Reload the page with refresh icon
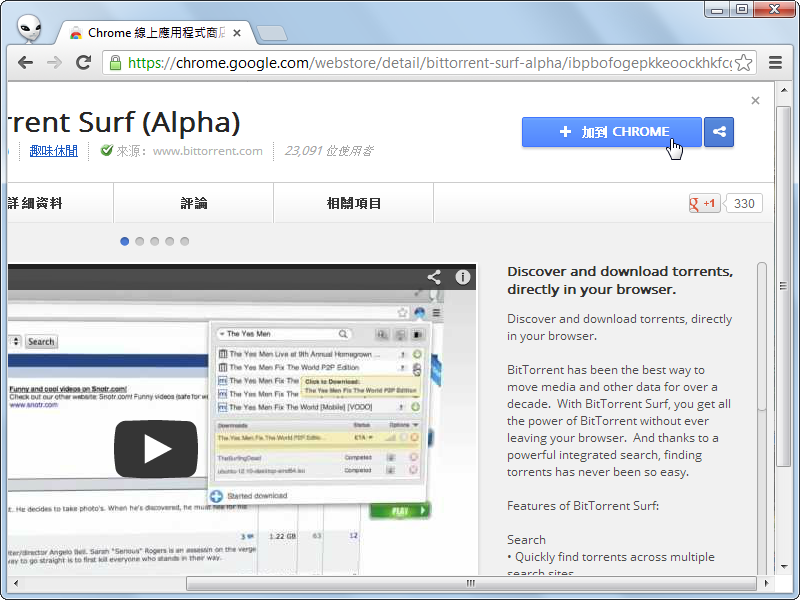The image size is (800, 600). [x=83, y=62]
